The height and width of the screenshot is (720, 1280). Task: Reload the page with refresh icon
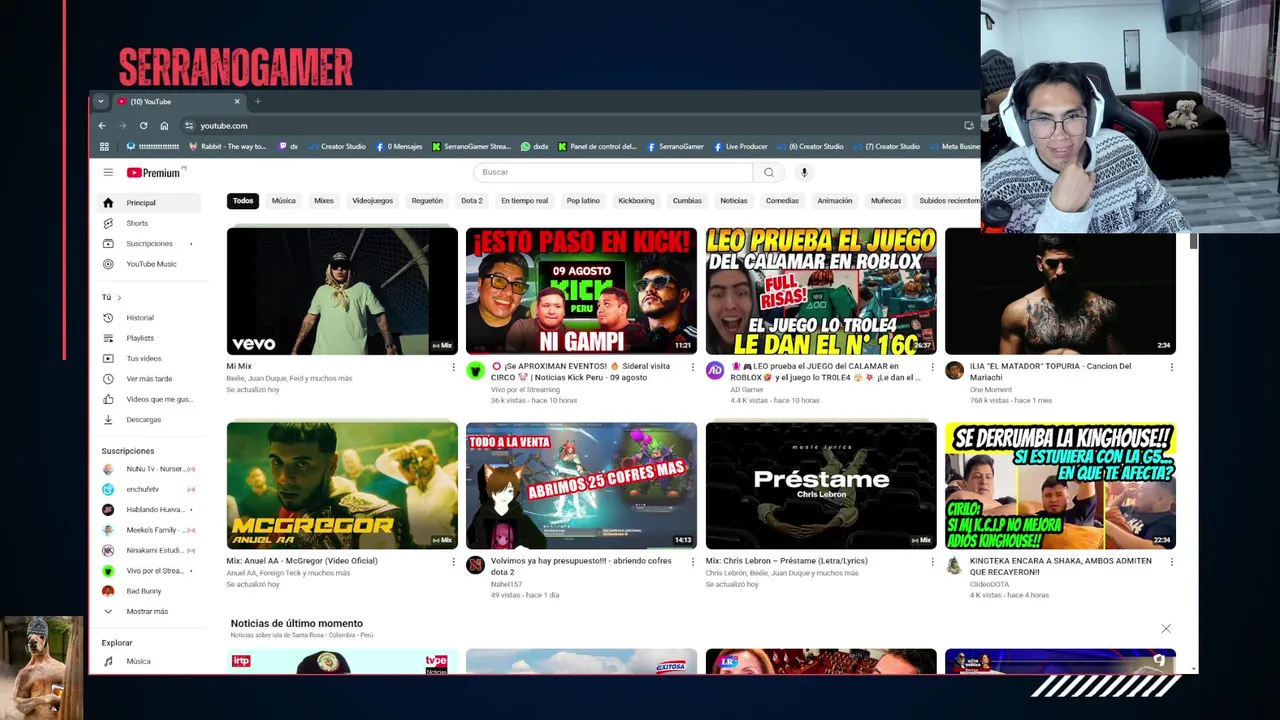click(x=143, y=126)
